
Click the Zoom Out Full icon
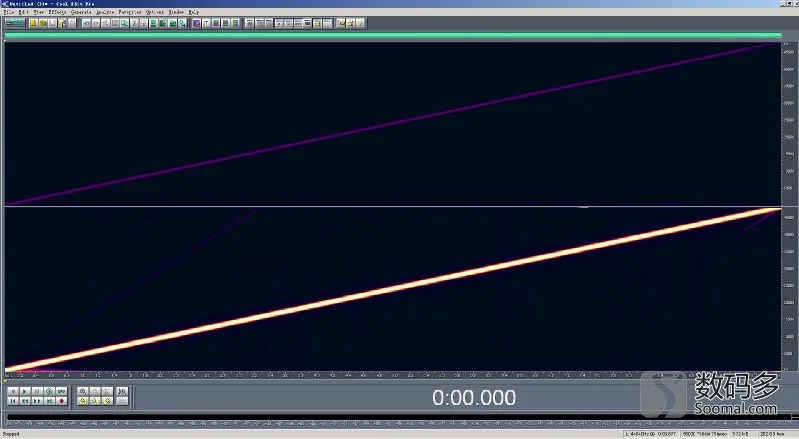[107, 391]
